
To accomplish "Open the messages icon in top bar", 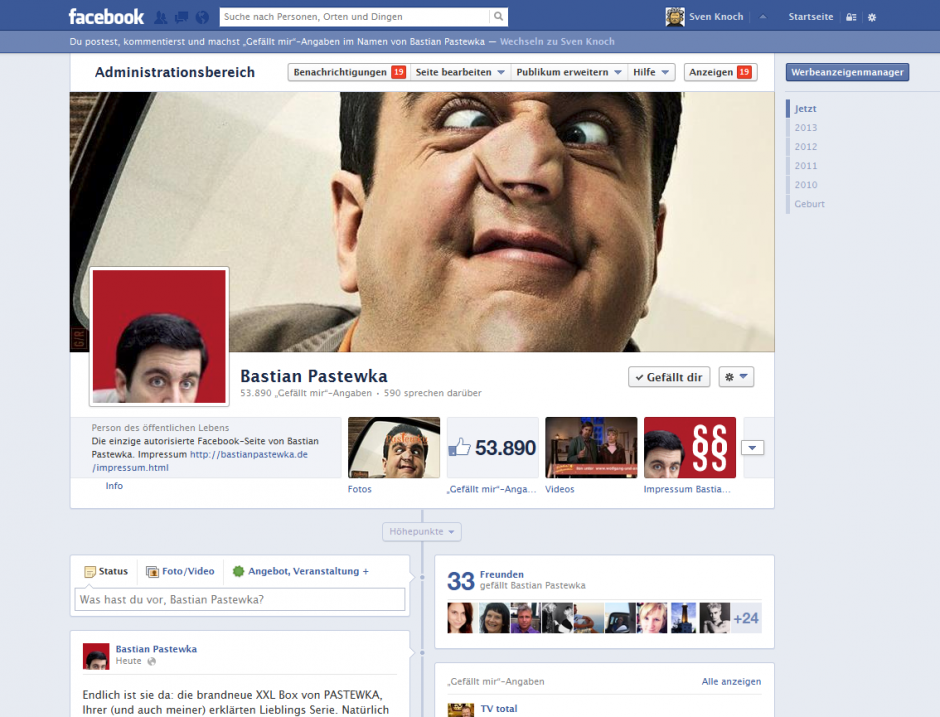I will coord(181,17).
